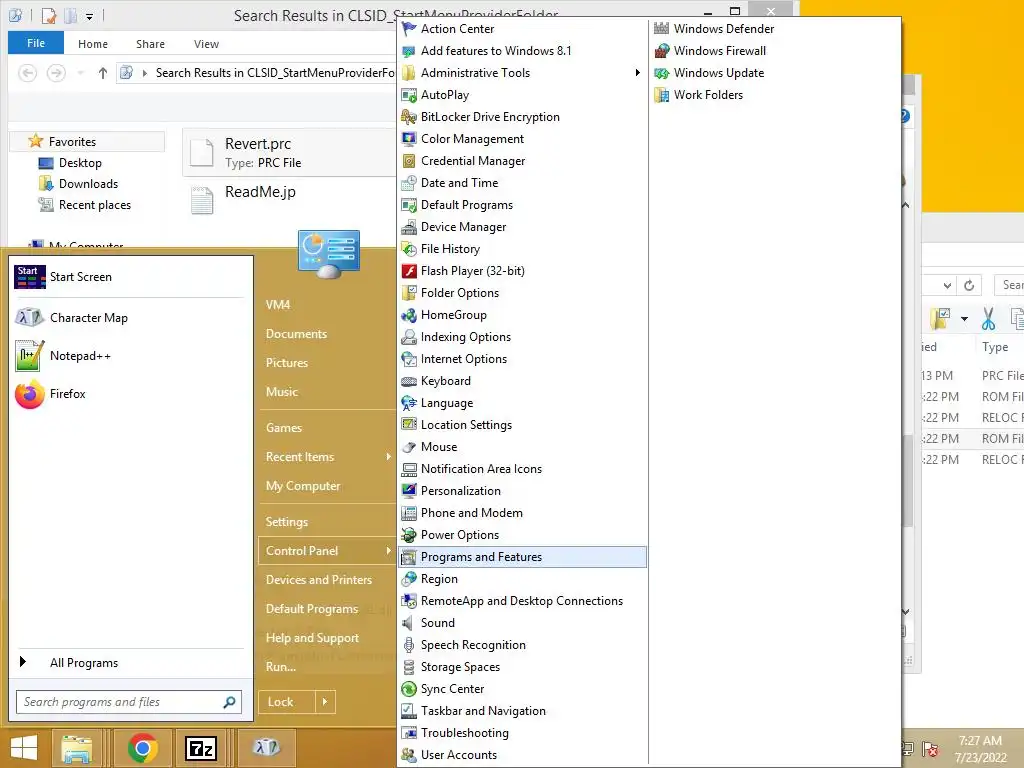The image size is (1024, 768).
Task: Open Action Center flag icon
Action: coord(409,29)
